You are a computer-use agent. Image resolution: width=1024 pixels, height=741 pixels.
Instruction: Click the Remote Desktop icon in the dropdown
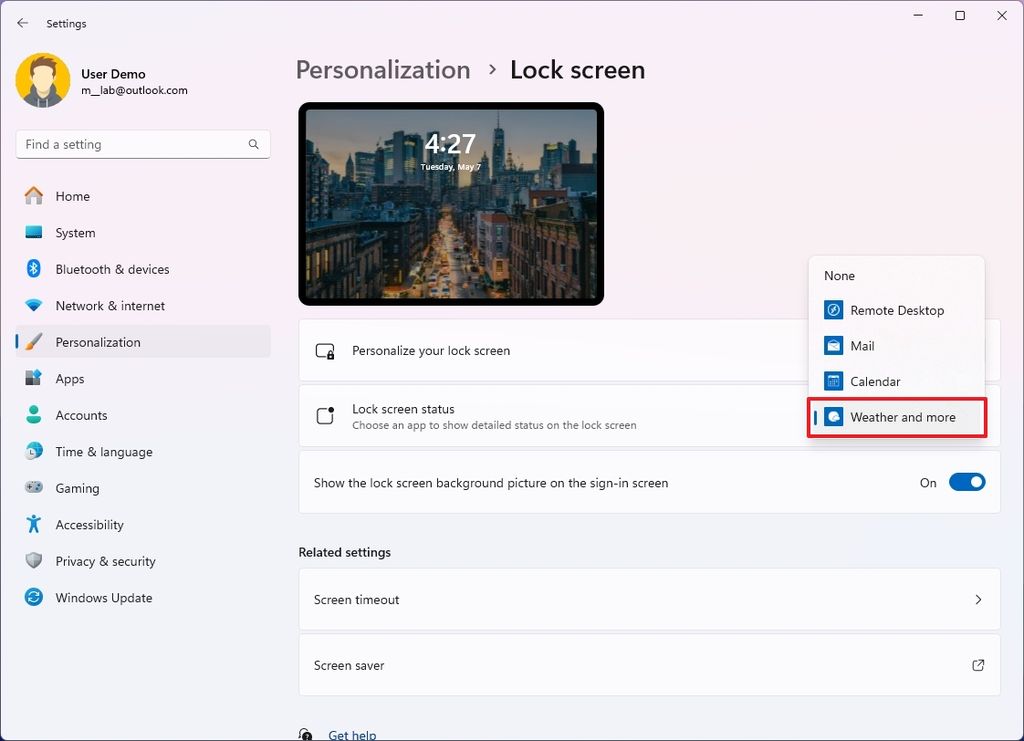(x=832, y=310)
